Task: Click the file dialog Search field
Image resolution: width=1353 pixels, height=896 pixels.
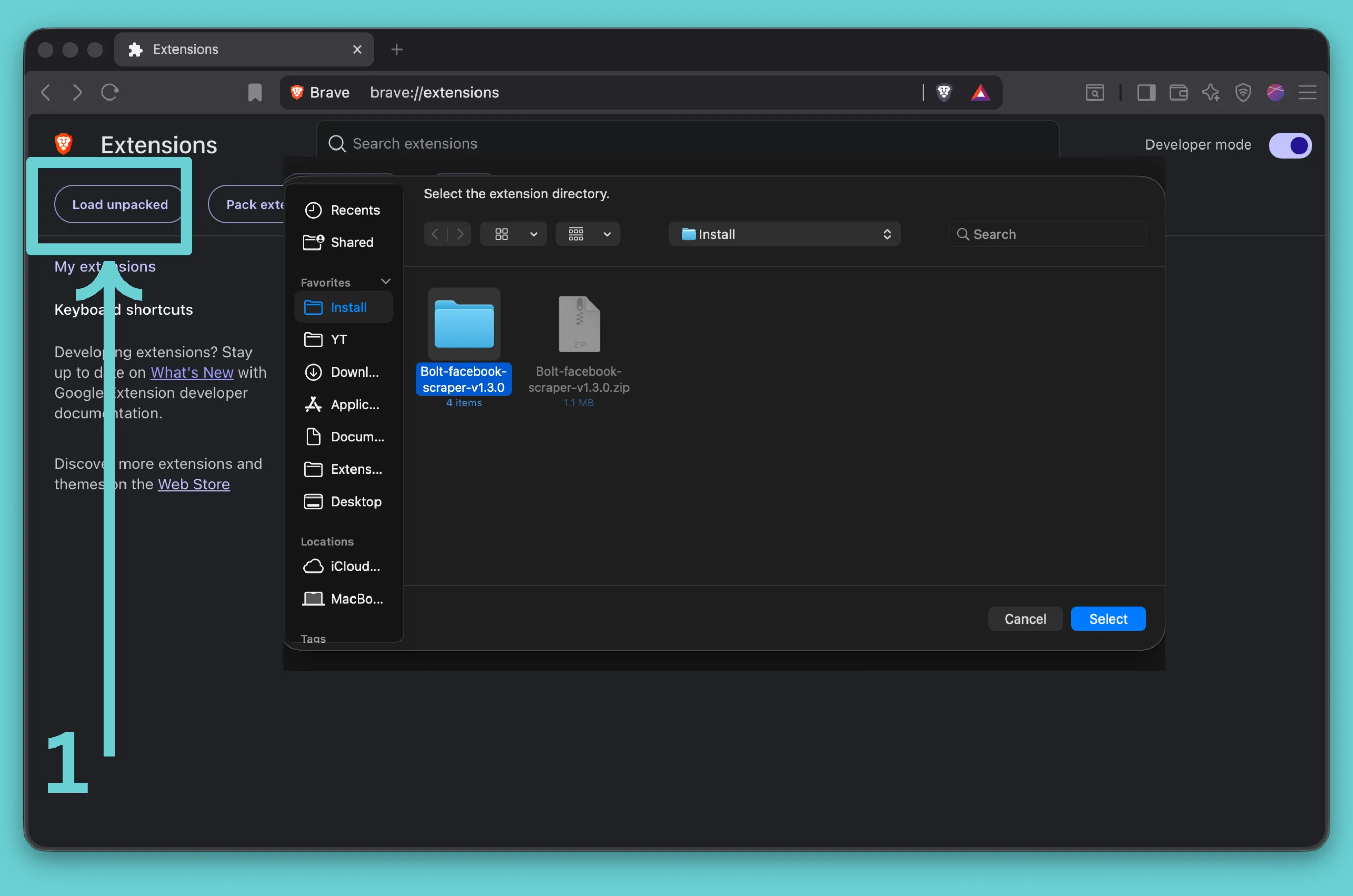Action: [x=1047, y=234]
